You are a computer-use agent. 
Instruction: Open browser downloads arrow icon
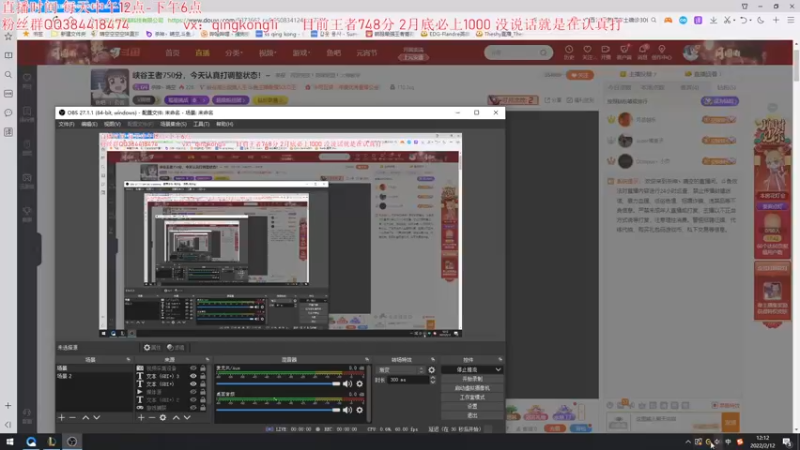coord(713,20)
